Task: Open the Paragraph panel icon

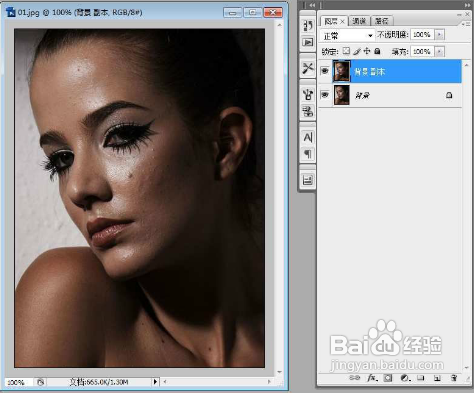Action: pyautogui.click(x=308, y=154)
